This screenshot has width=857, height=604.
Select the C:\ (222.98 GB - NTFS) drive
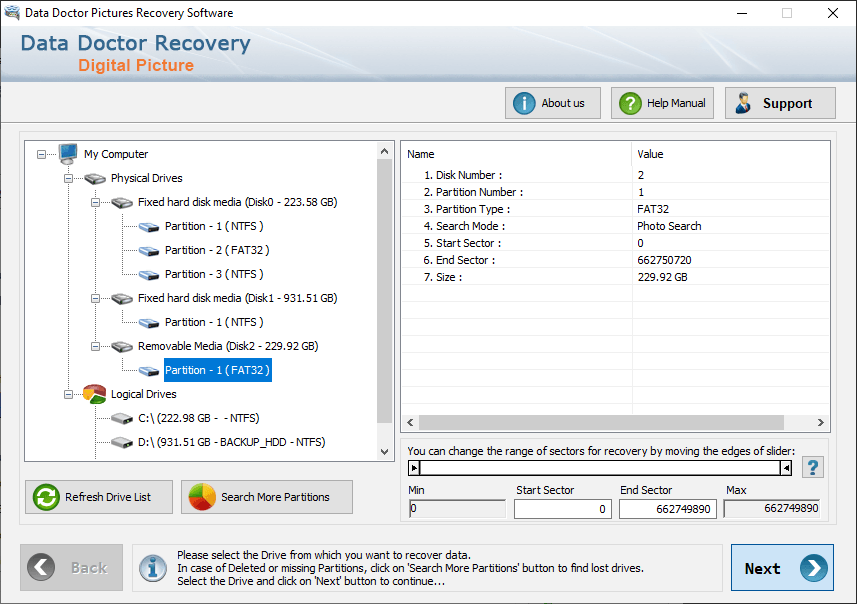pyautogui.click(x=198, y=418)
